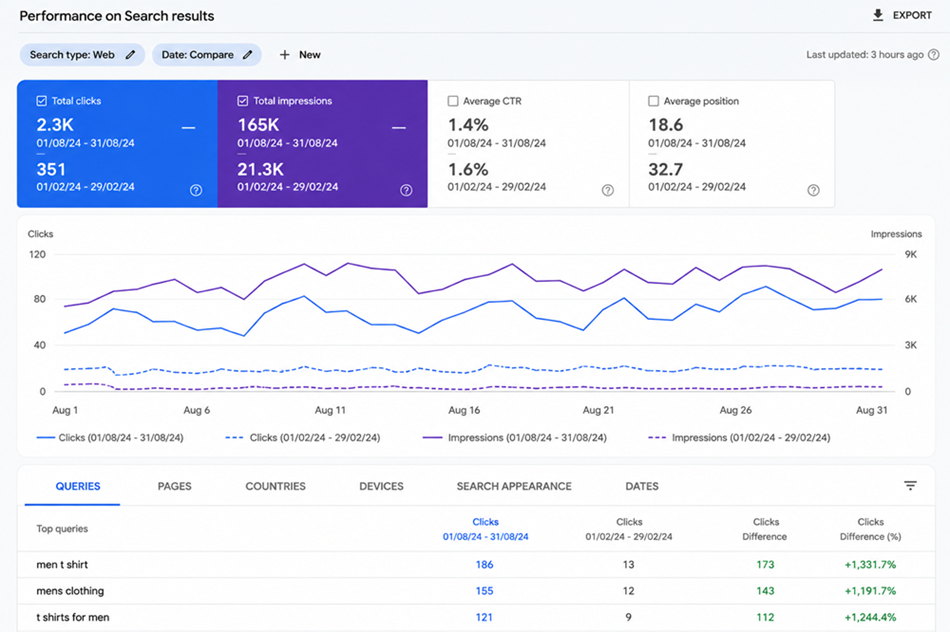Switch to the SEARCH APPEARANCE tab
The width and height of the screenshot is (950, 632).
coord(514,487)
